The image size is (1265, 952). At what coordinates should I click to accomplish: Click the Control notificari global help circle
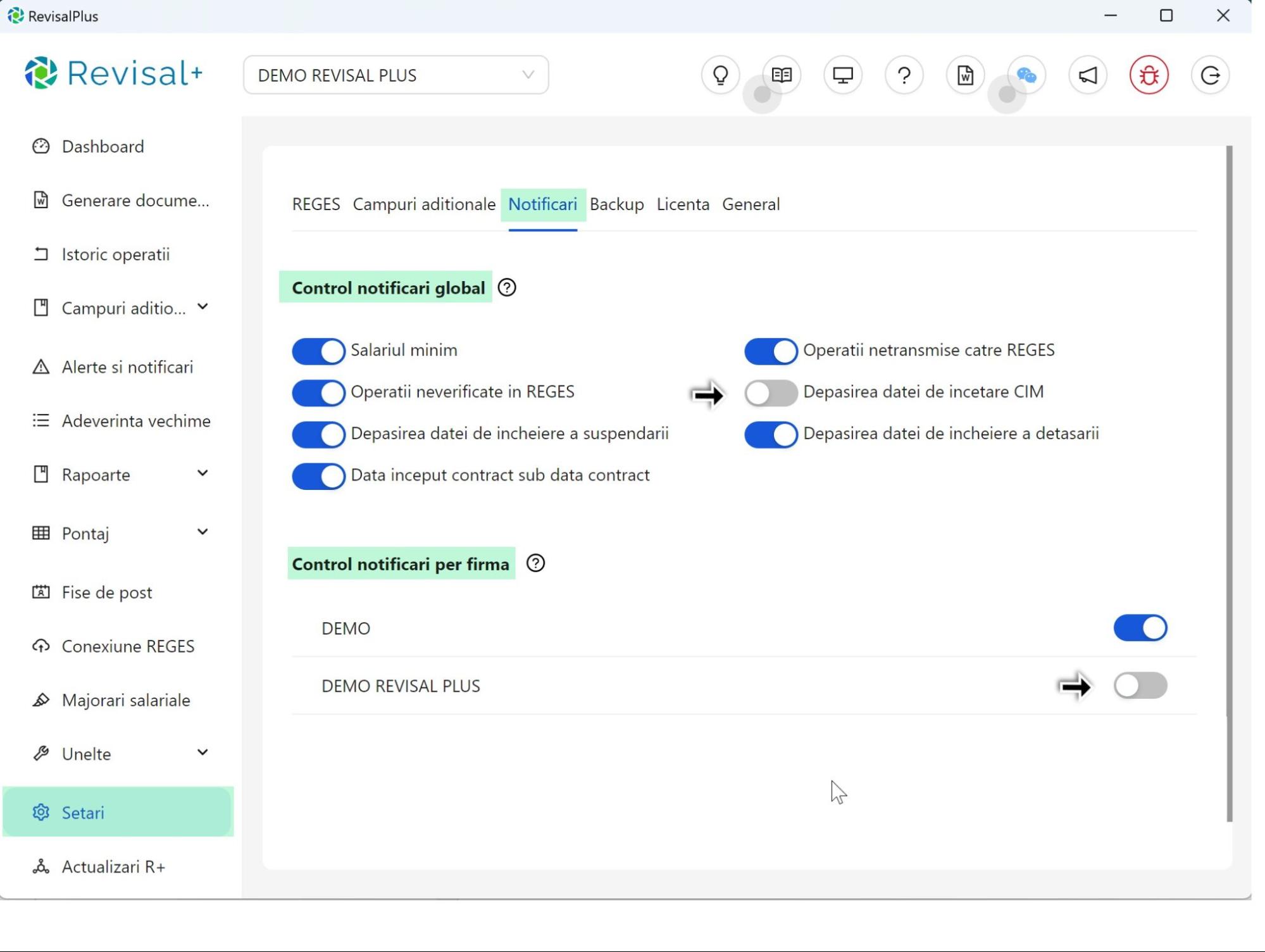[507, 287]
